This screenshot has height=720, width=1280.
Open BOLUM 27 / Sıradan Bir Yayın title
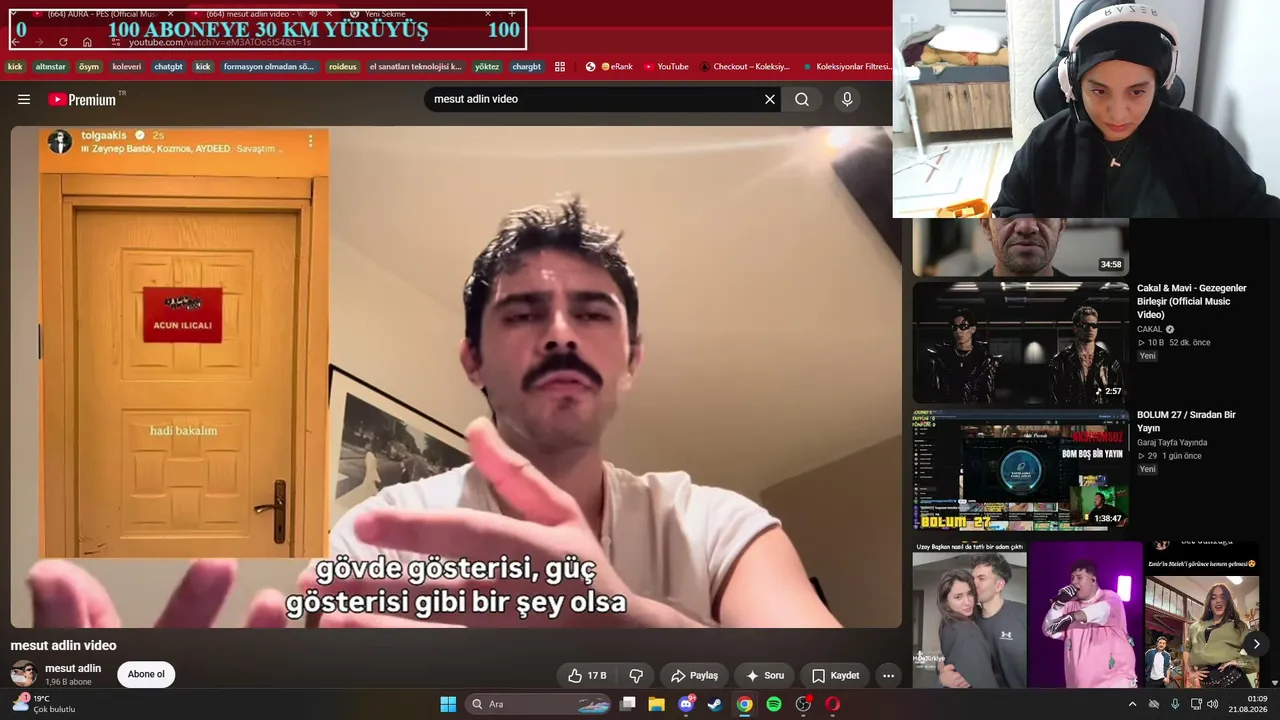[1187, 421]
